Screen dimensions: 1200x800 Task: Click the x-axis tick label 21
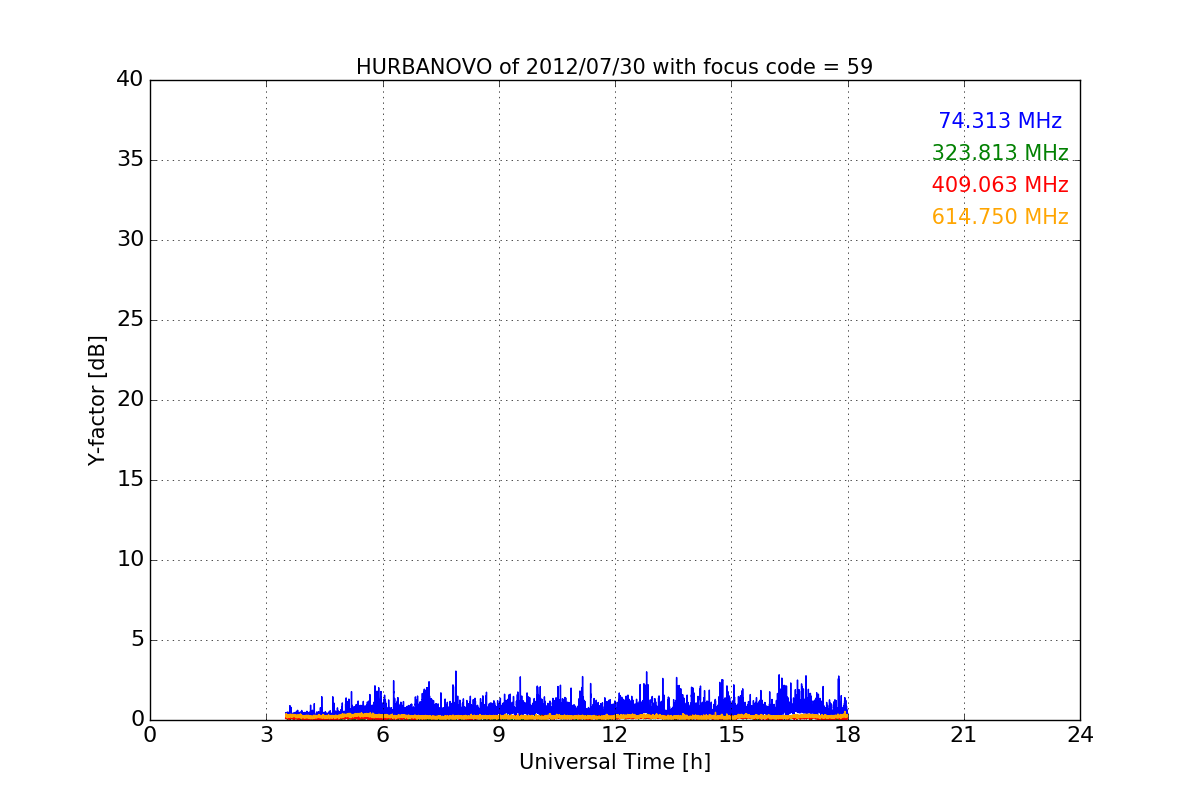point(963,735)
